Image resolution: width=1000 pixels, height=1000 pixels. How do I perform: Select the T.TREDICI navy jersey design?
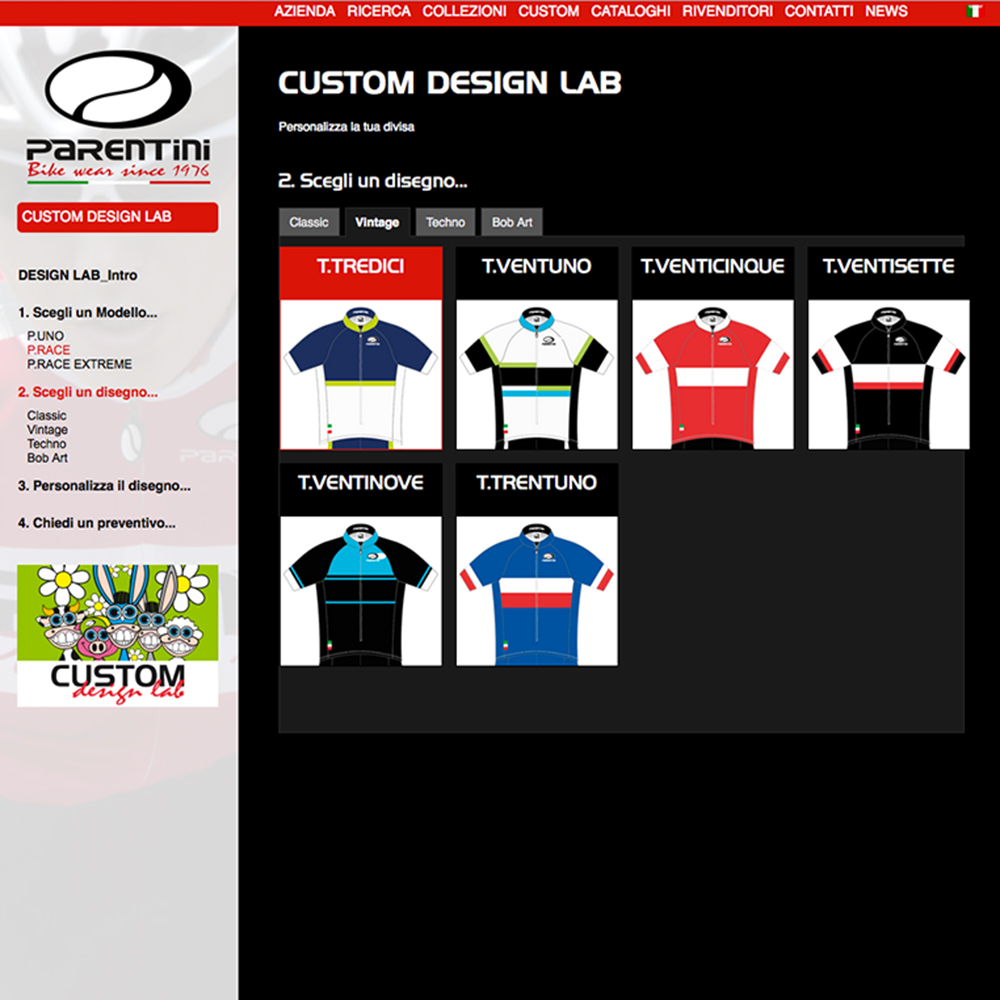tap(361, 374)
